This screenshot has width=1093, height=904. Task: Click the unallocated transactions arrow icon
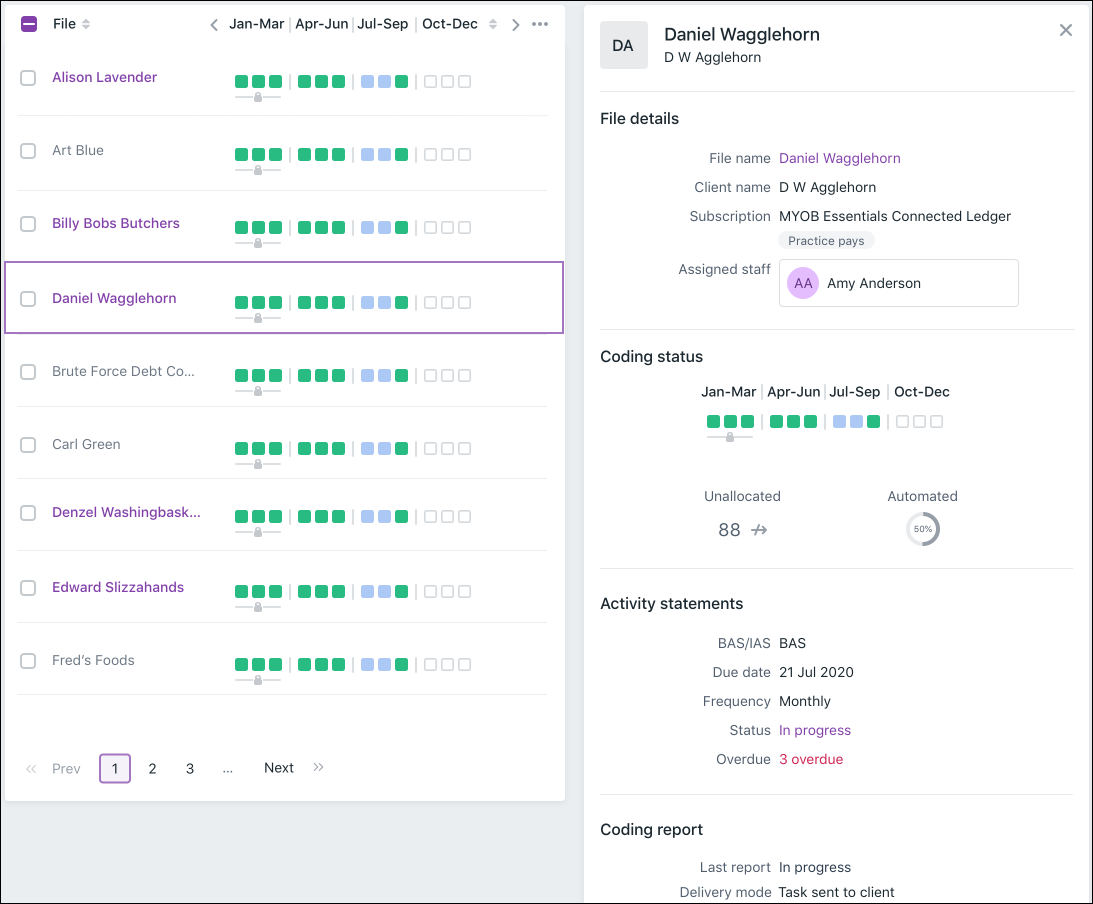[759, 530]
